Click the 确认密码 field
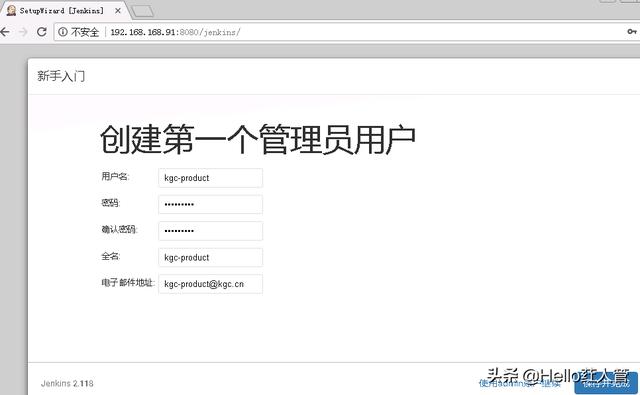This screenshot has width=640, height=395. [x=210, y=231]
